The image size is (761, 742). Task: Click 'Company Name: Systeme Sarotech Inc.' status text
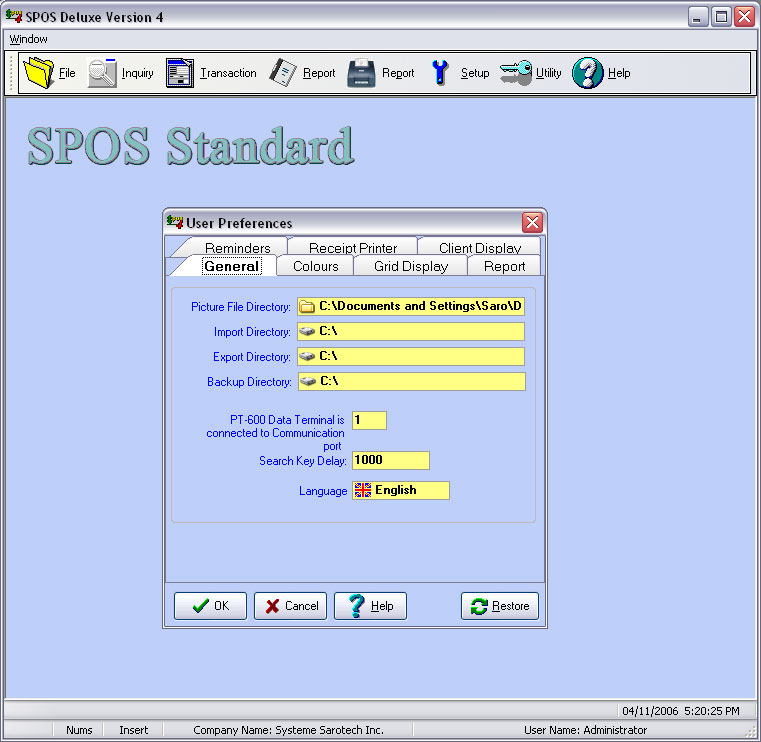point(288,730)
